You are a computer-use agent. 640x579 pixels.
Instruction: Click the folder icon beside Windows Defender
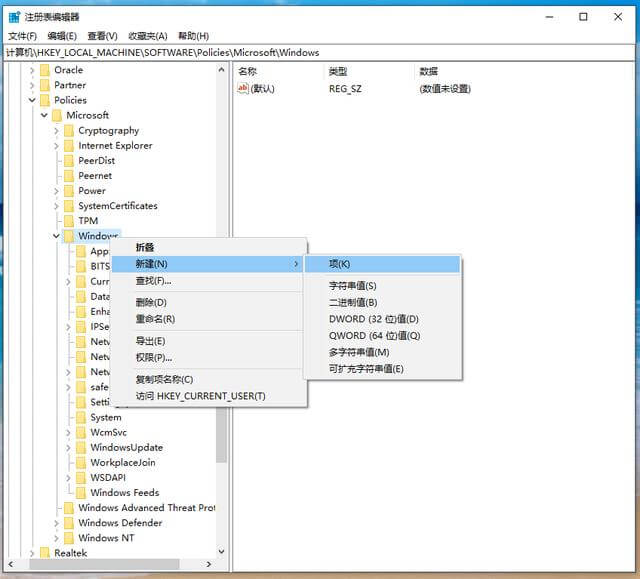[68, 523]
